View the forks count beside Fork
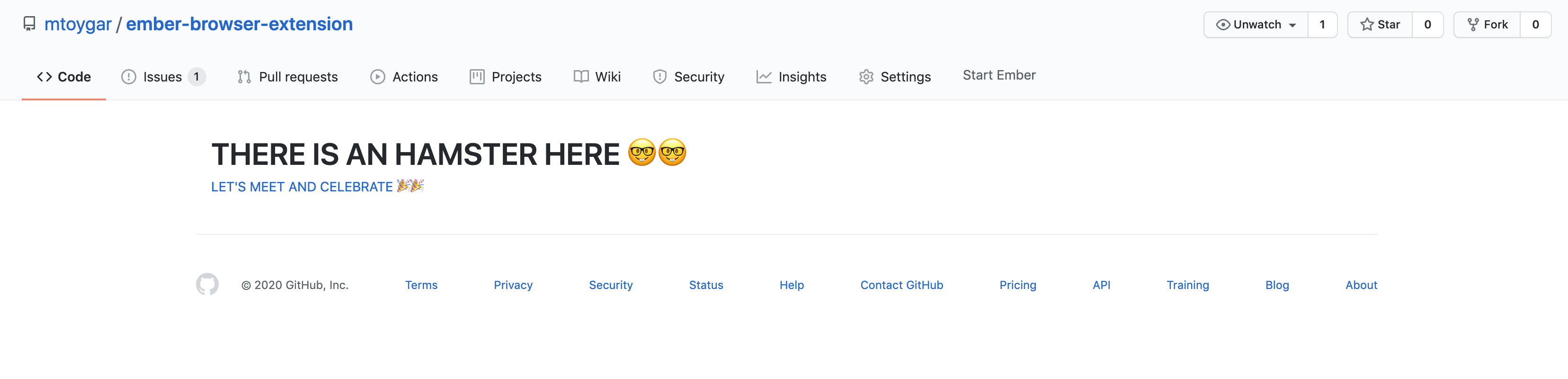 (x=1535, y=24)
